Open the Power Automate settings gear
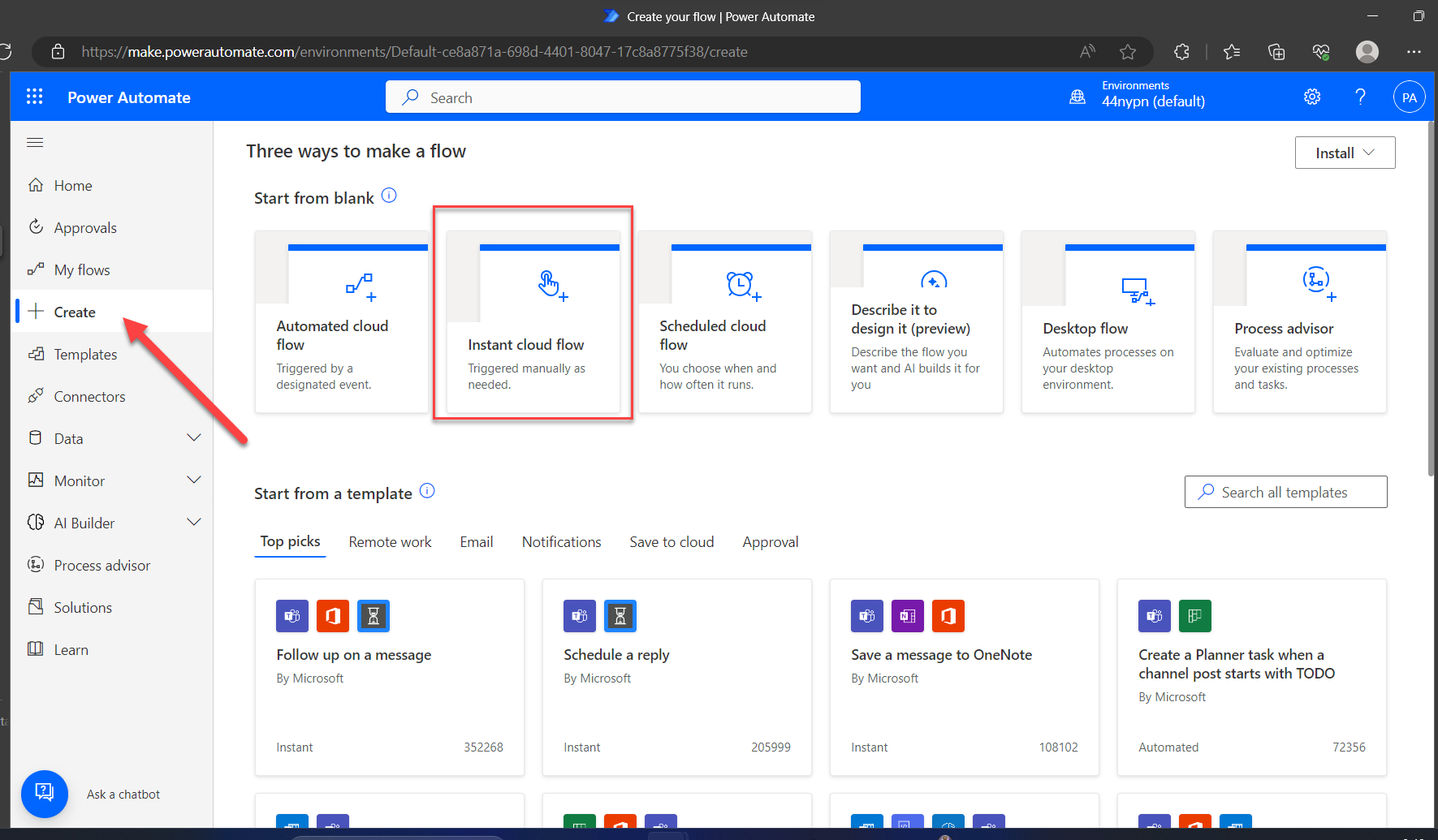The height and width of the screenshot is (840, 1438). point(1312,96)
